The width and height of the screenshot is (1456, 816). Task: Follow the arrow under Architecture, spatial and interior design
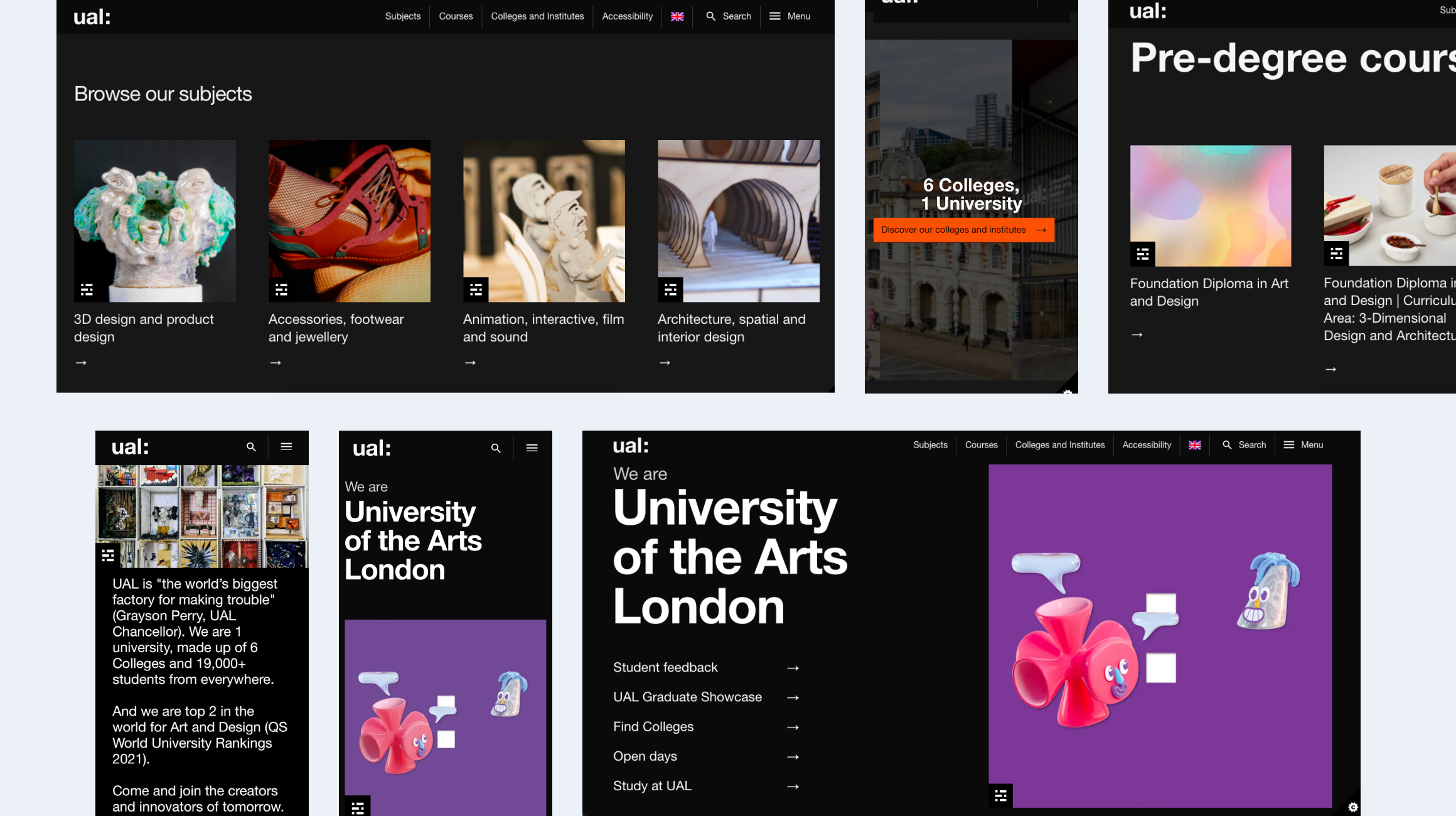tap(665, 362)
